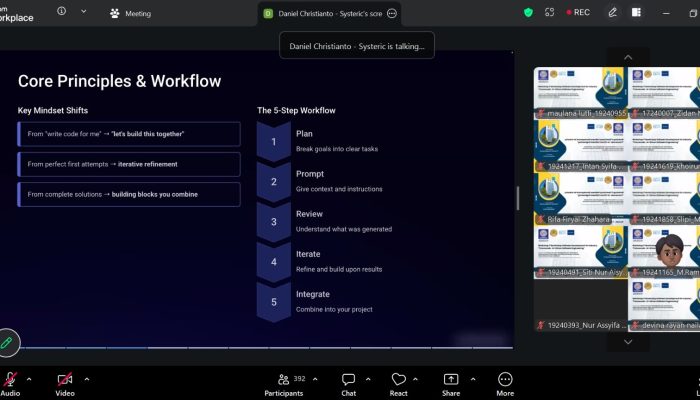The height and width of the screenshot is (400, 700).
Task: Click the slide progress bar at the bottom
Action: click(x=267, y=347)
